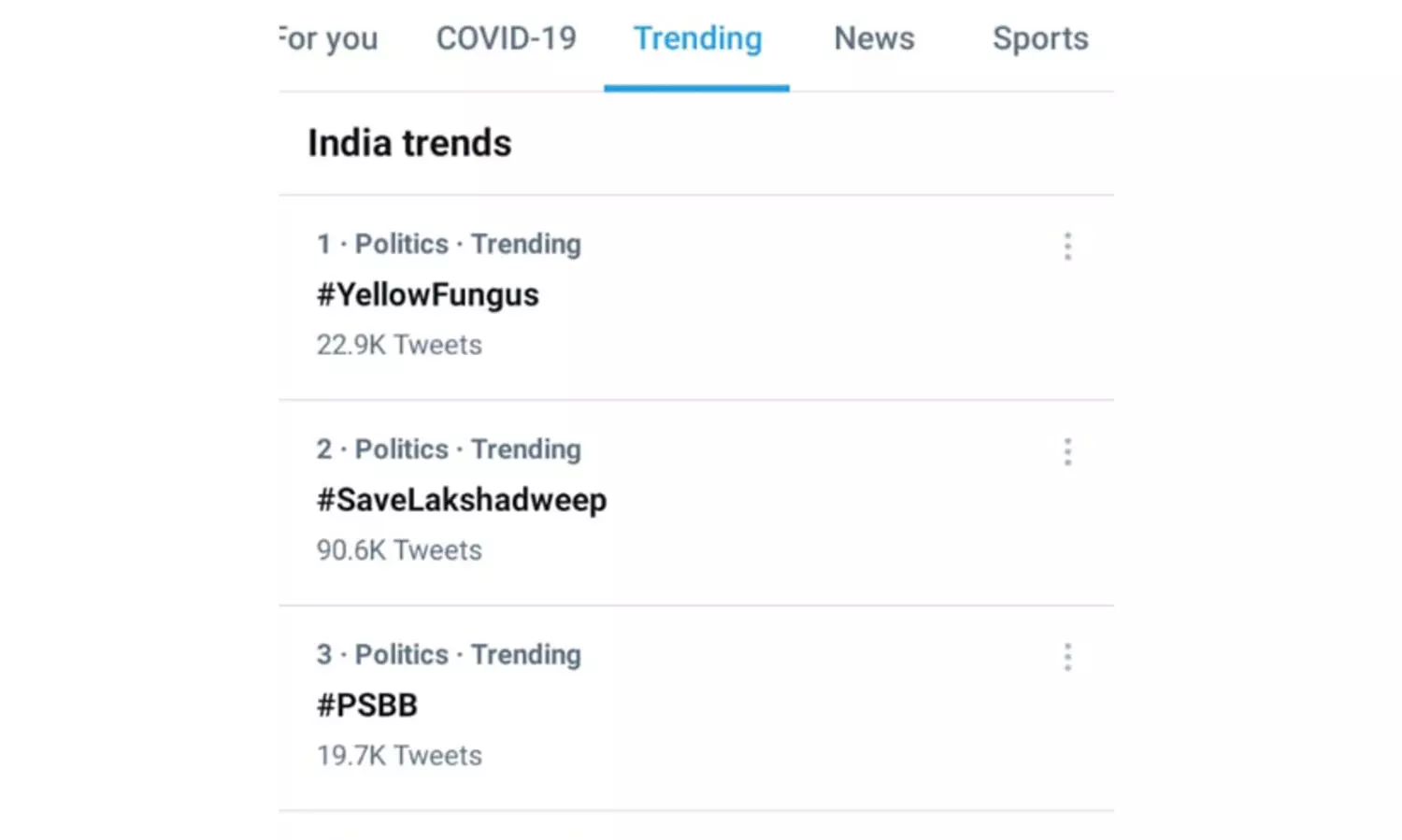Image resolution: width=1402 pixels, height=840 pixels.
Task: Go to the News tab
Action: click(x=874, y=39)
